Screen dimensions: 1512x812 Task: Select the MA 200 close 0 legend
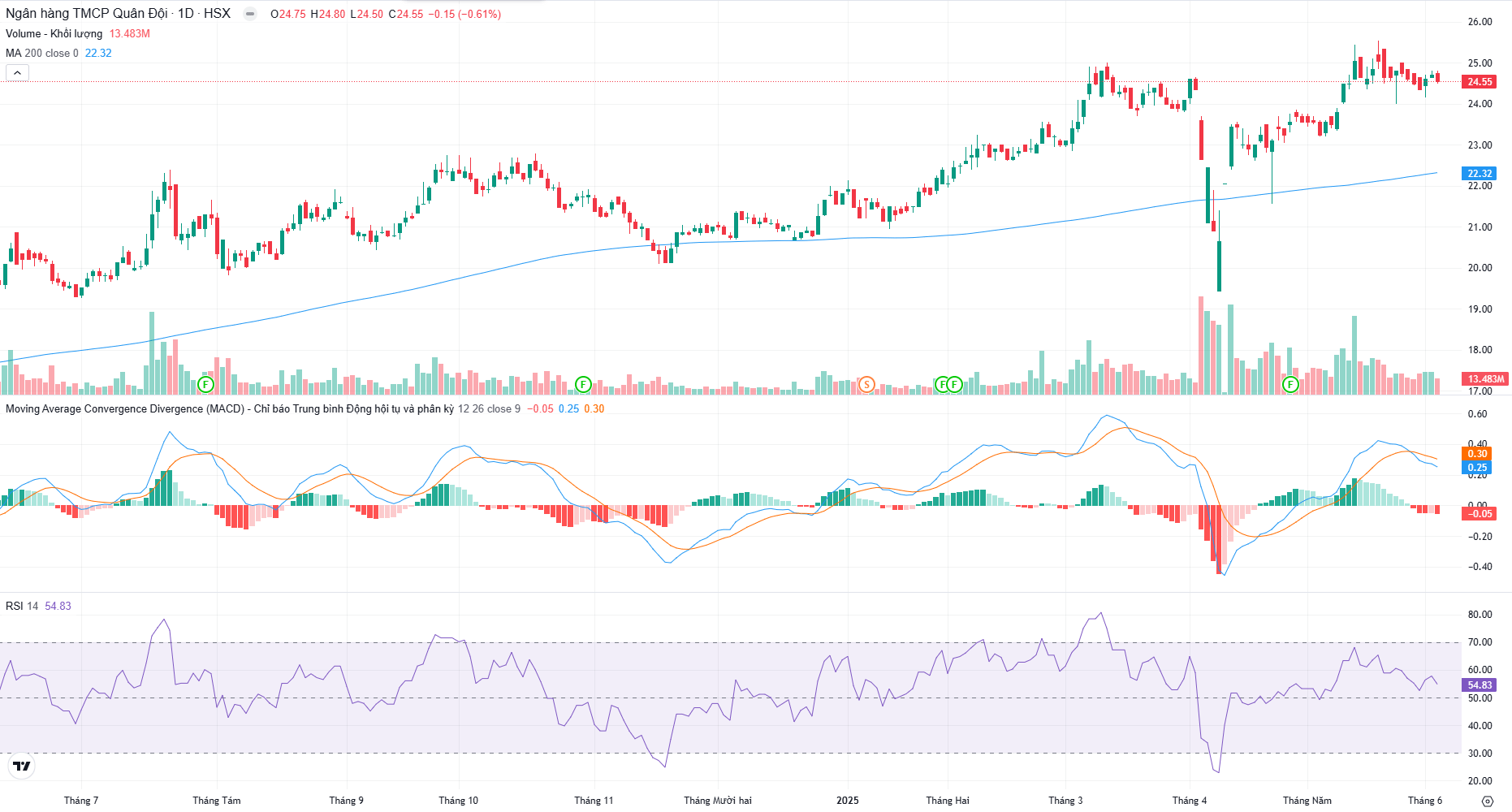[42, 53]
